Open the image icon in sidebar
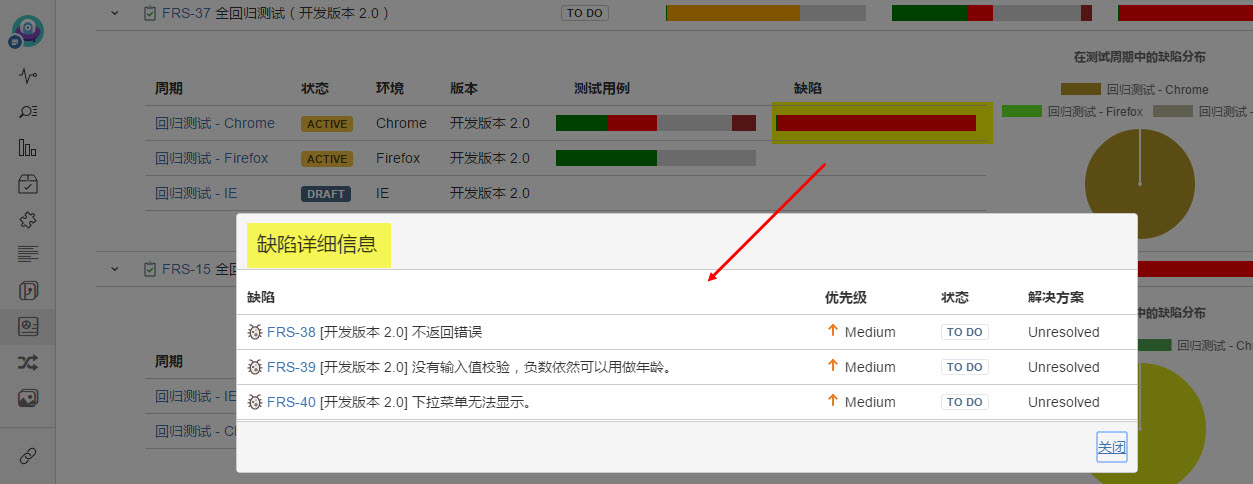Screen dimensions: 1253x484 pos(28,398)
